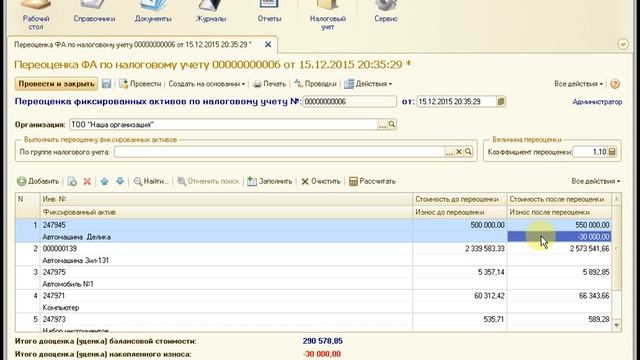Click Заполнить to fill the table

[x=269, y=181]
